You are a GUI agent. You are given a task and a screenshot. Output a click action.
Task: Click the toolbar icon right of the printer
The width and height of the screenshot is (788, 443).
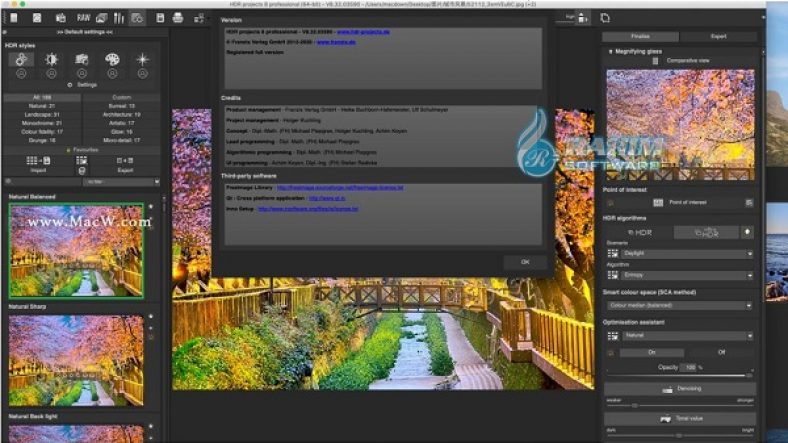pyautogui.click(x=199, y=19)
